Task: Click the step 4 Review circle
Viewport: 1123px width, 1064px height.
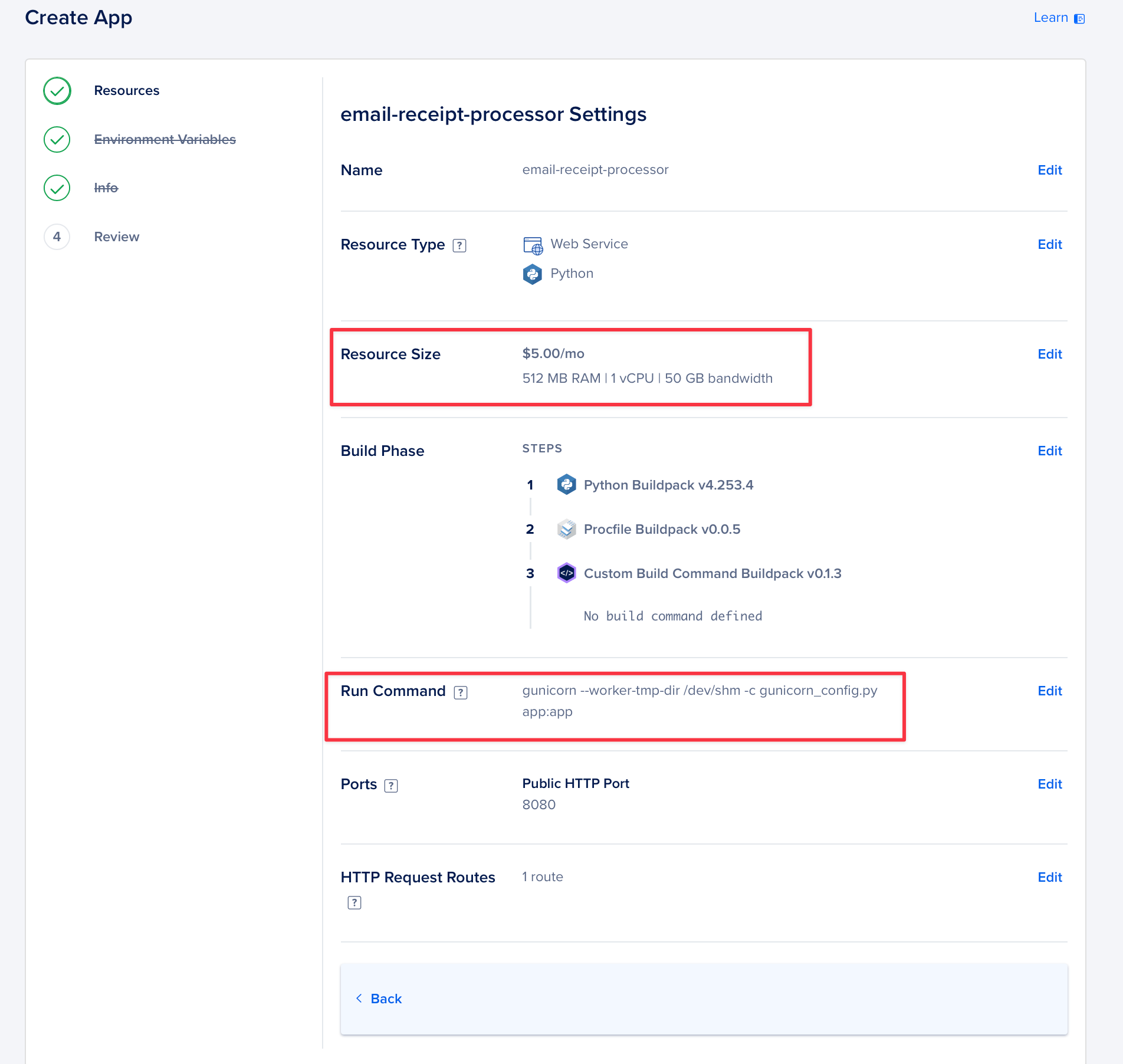Action: 57,237
